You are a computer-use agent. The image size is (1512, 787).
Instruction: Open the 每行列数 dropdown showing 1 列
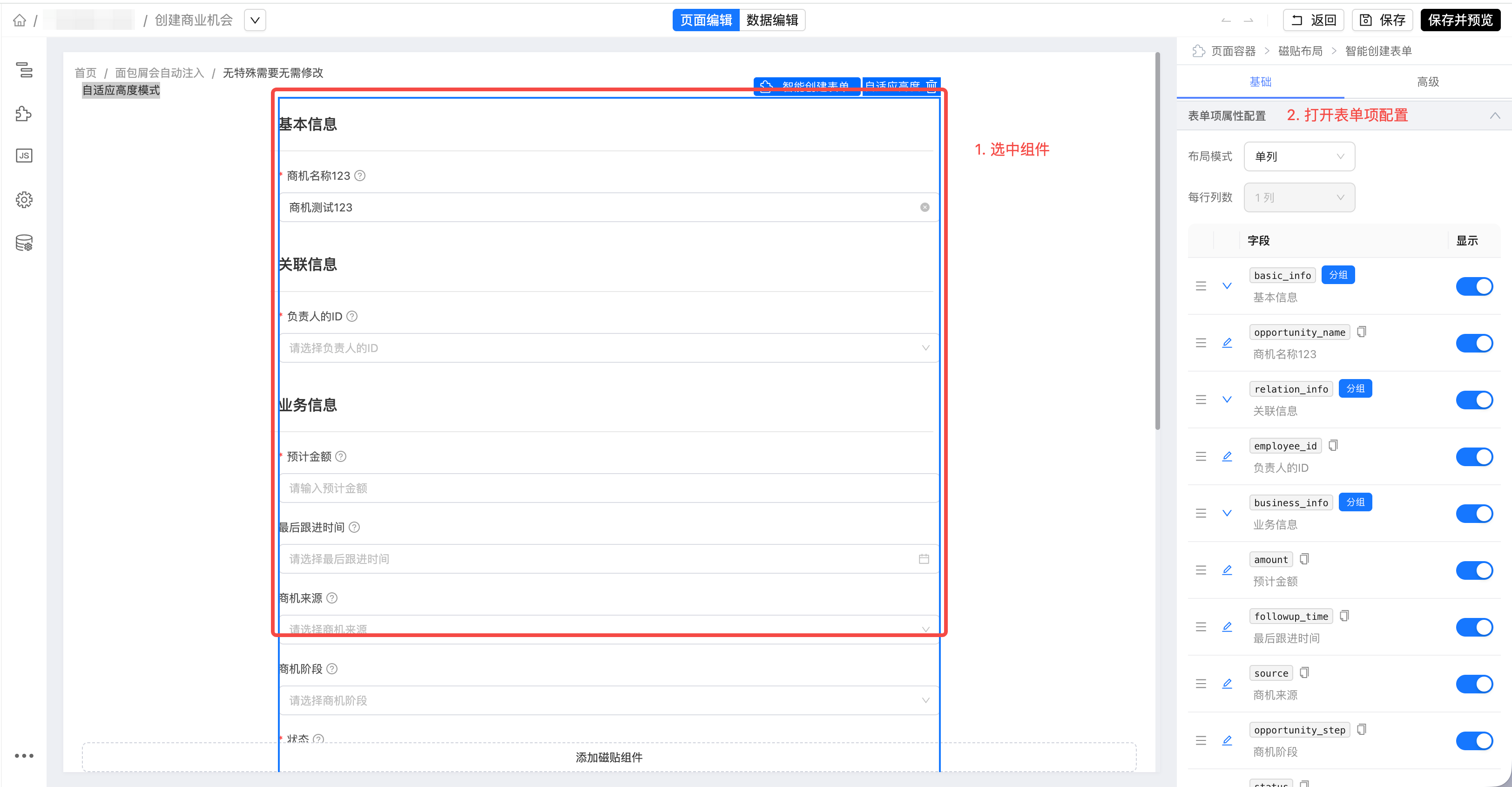pyautogui.click(x=1299, y=198)
